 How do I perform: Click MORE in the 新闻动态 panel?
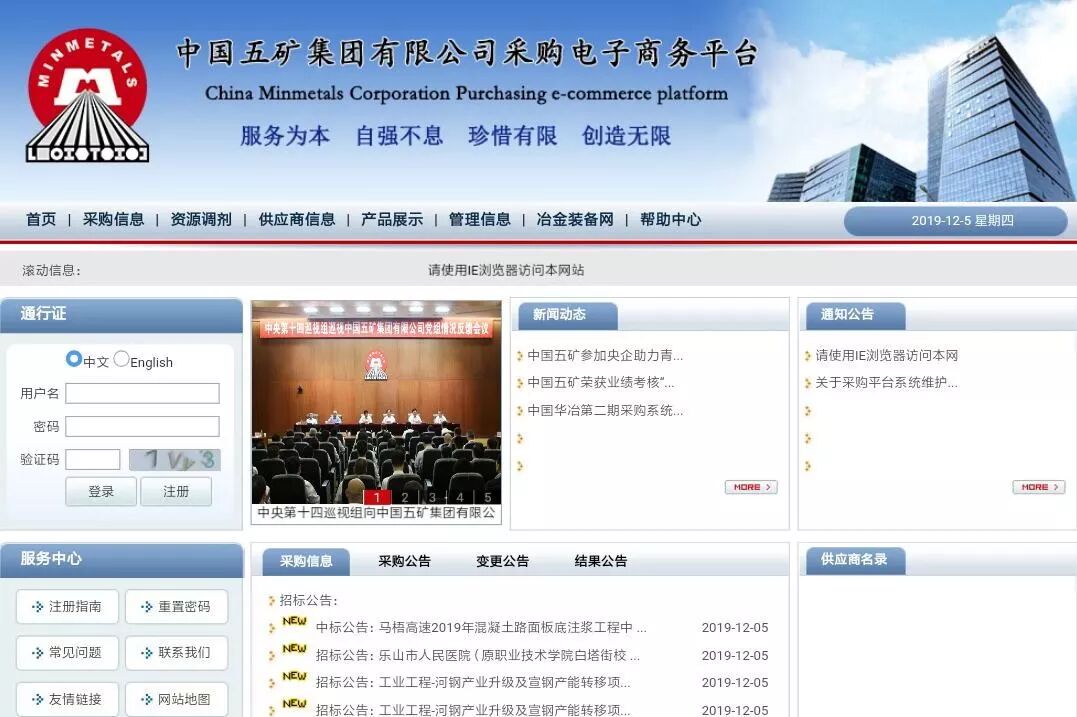click(x=751, y=487)
